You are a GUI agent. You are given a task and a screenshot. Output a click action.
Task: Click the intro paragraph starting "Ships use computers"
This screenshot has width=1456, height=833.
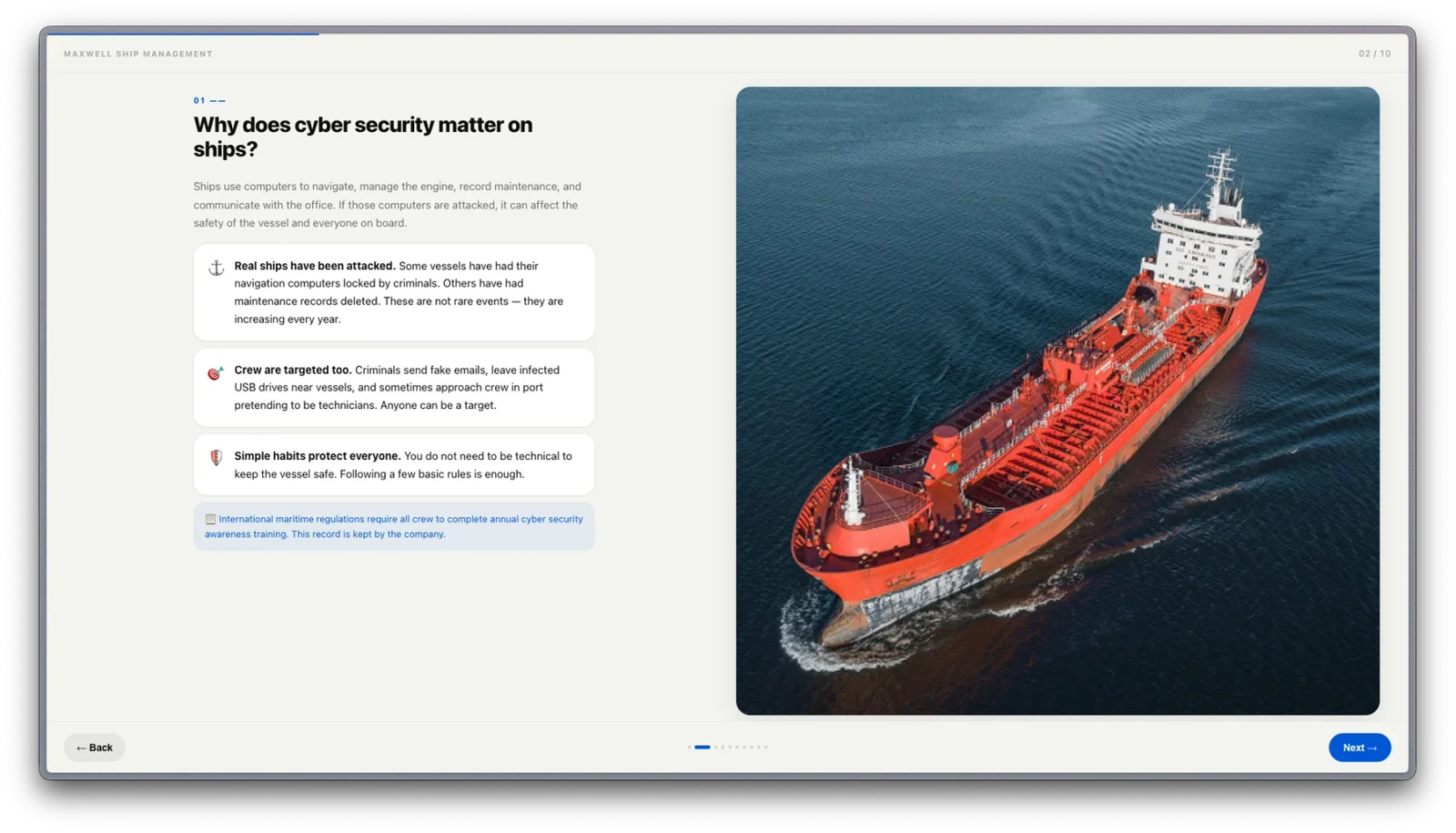tap(388, 205)
